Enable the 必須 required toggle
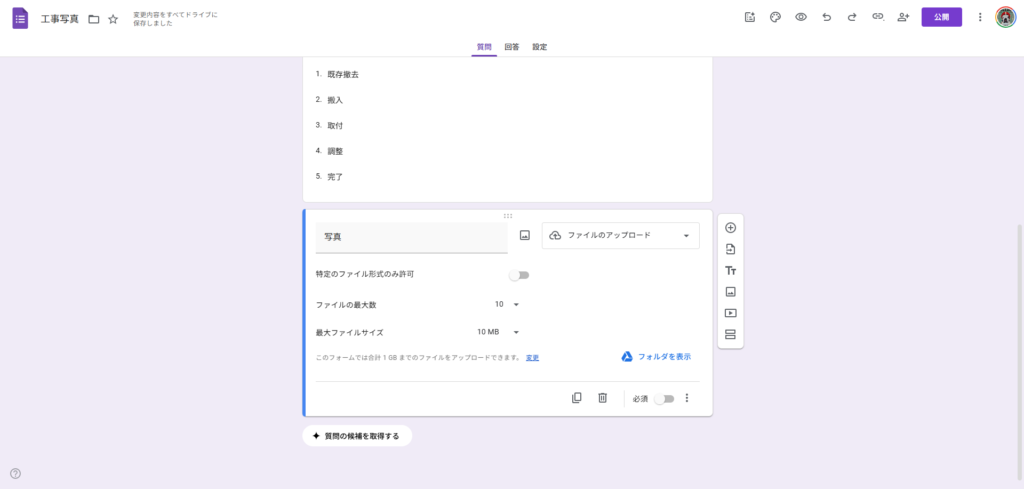Image resolution: width=1024 pixels, height=489 pixels. point(664,399)
